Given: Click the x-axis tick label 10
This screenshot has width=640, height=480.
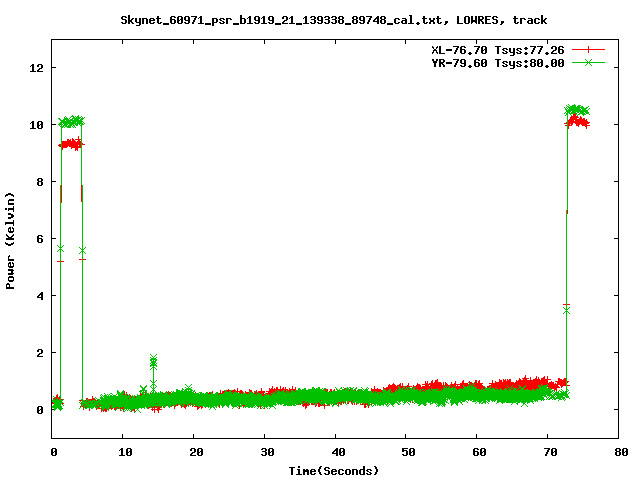Looking at the screenshot, I should click(123, 452).
